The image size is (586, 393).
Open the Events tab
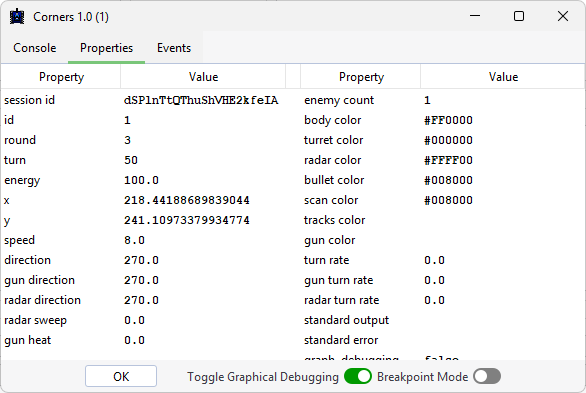(174, 48)
